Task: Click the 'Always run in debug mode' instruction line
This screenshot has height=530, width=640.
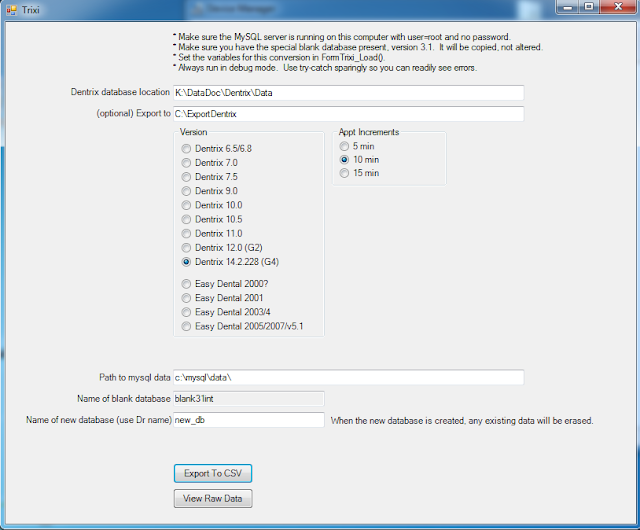Action: pos(325,68)
